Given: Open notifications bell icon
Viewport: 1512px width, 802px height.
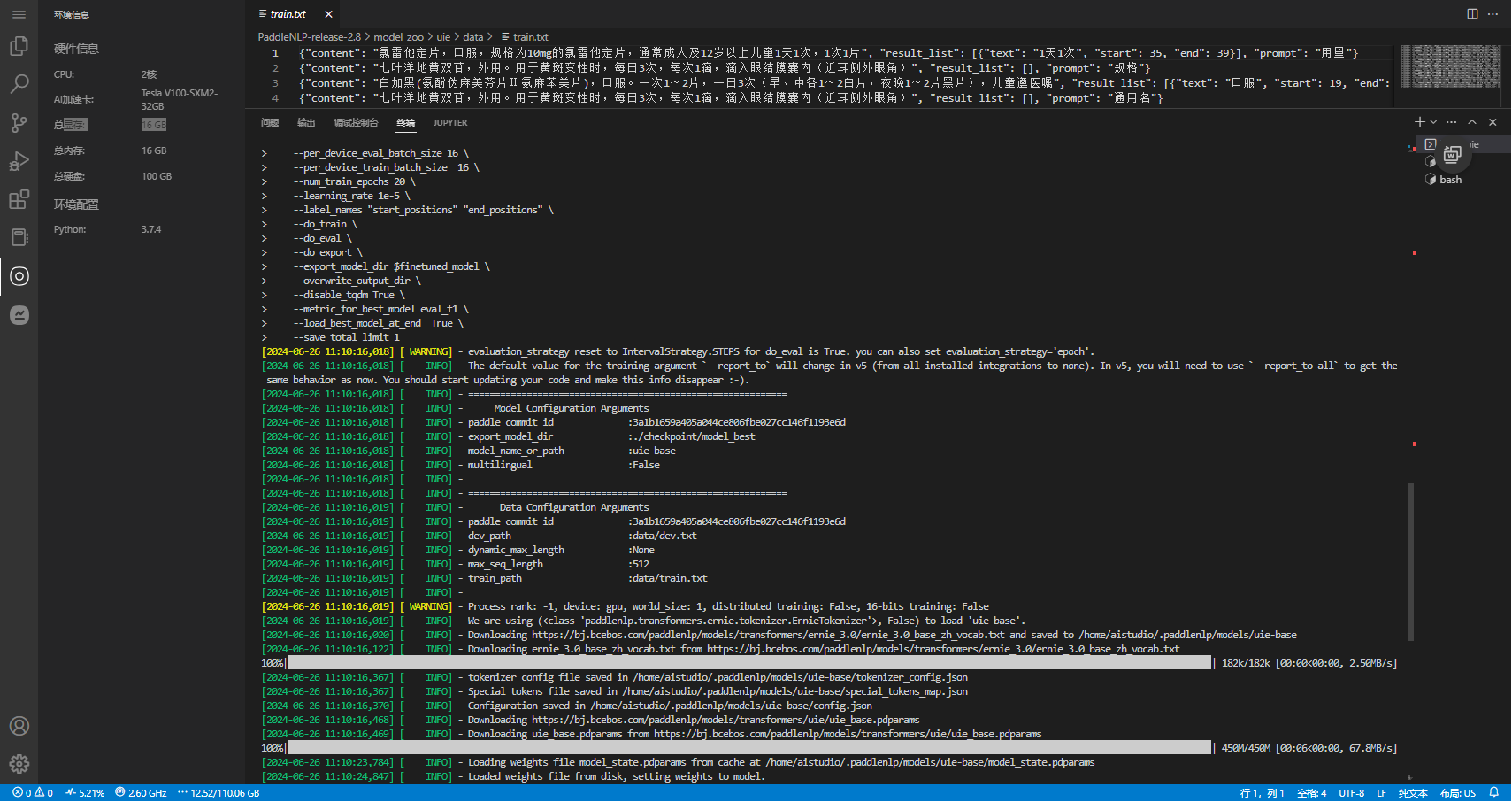Looking at the screenshot, I should tap(1493, 793).
